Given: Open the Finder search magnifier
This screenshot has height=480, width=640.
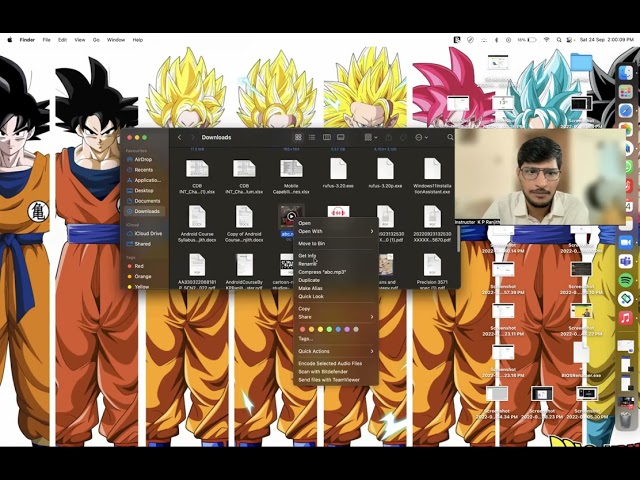Looking at the screenshot, I should click(x=450, y=137).
